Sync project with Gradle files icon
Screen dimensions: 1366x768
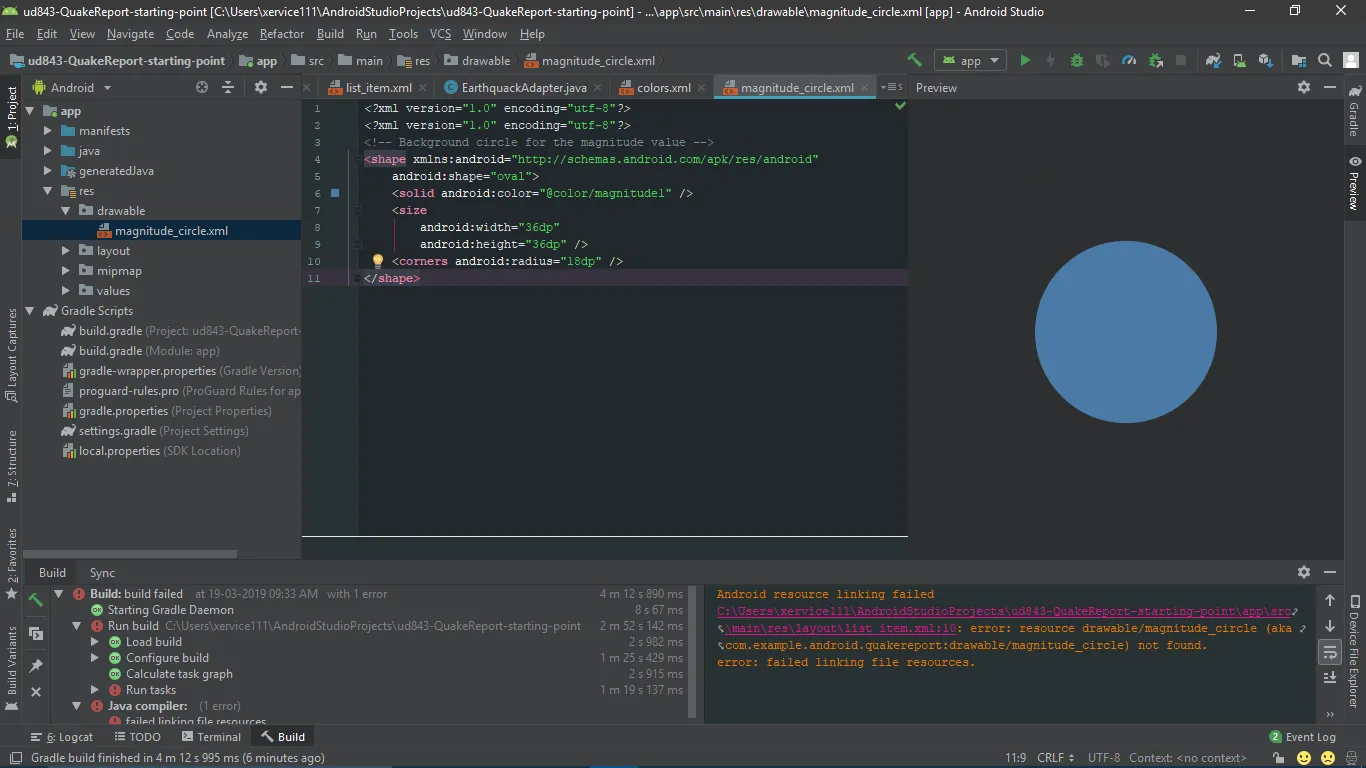pos(1213,61)
